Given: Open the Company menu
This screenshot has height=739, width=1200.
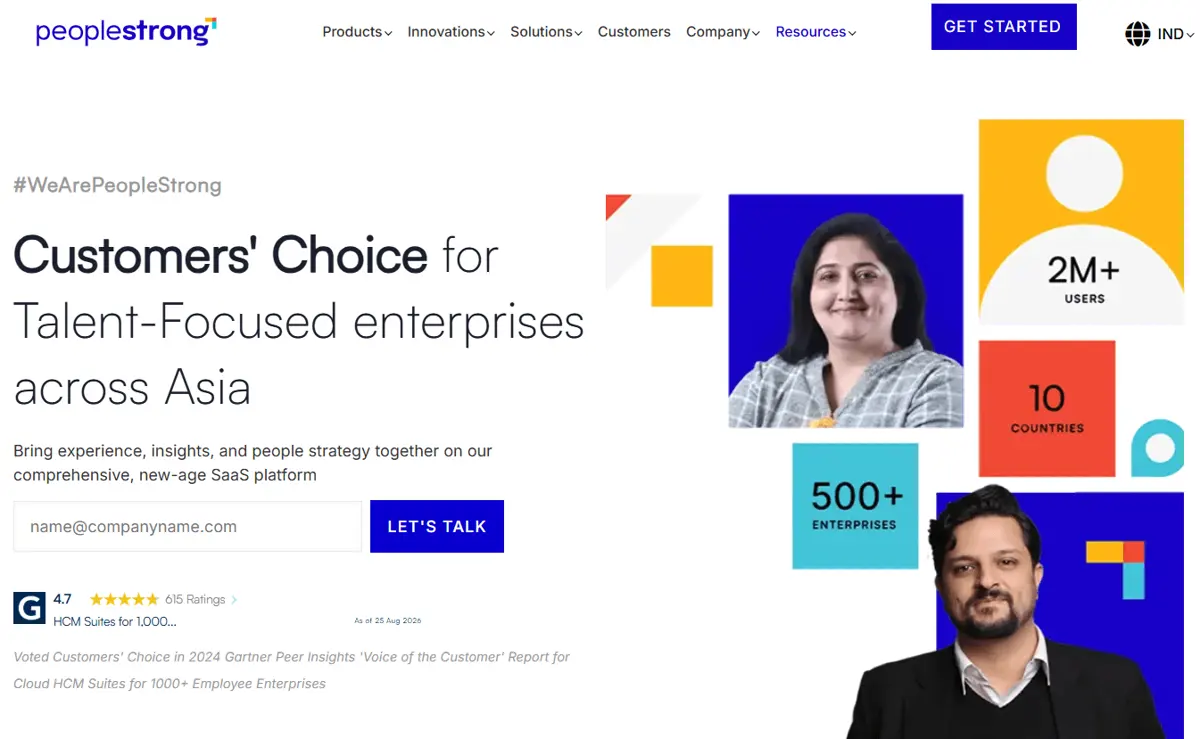Looking at the screenshot, I should click(723, 32).
